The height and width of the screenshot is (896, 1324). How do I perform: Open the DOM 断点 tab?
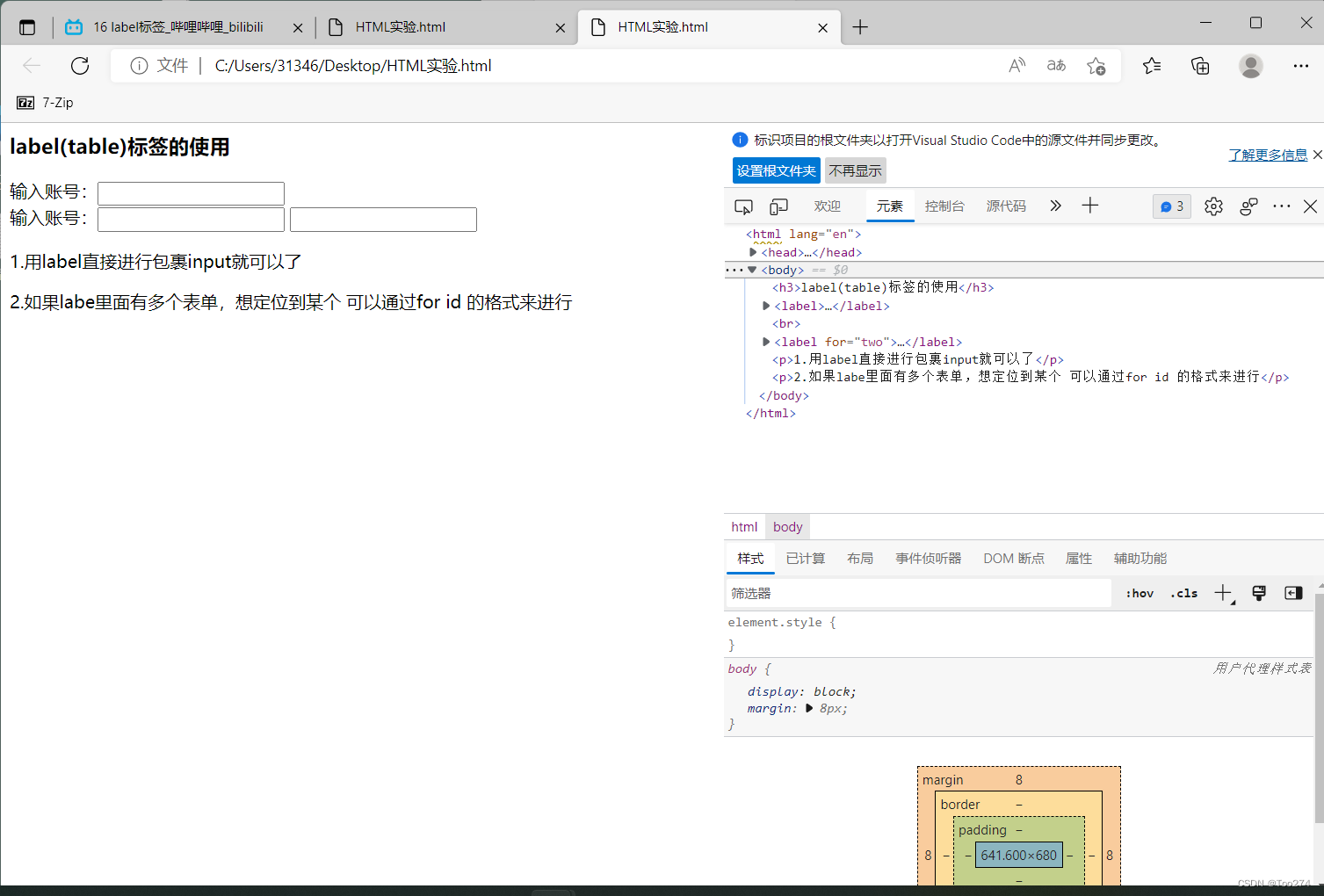[1014, 559]
